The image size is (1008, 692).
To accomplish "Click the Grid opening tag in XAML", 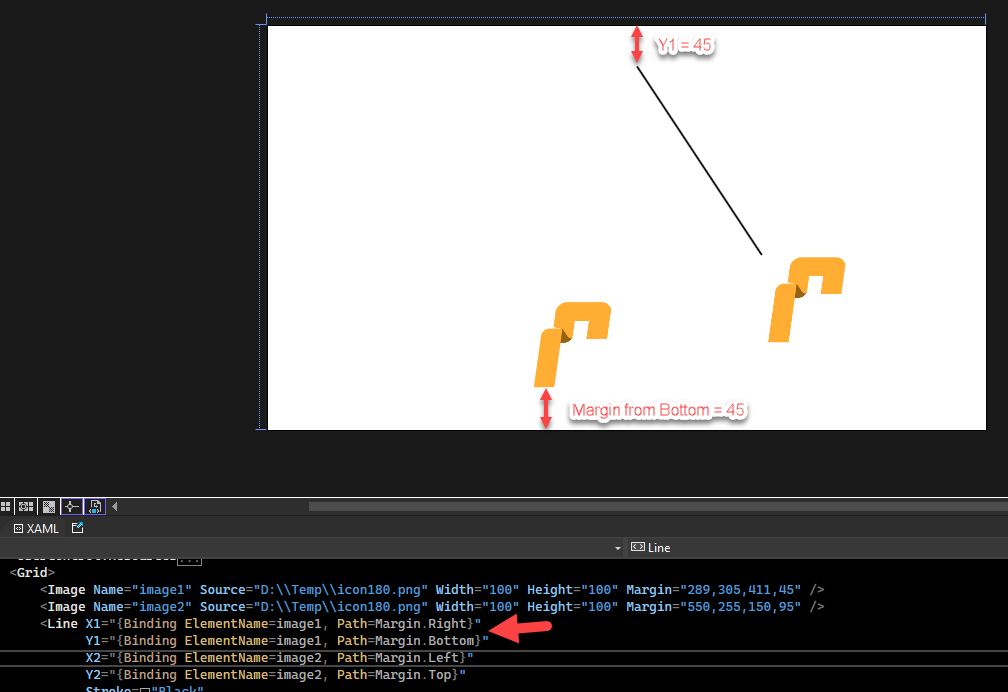I will (30, 573).
